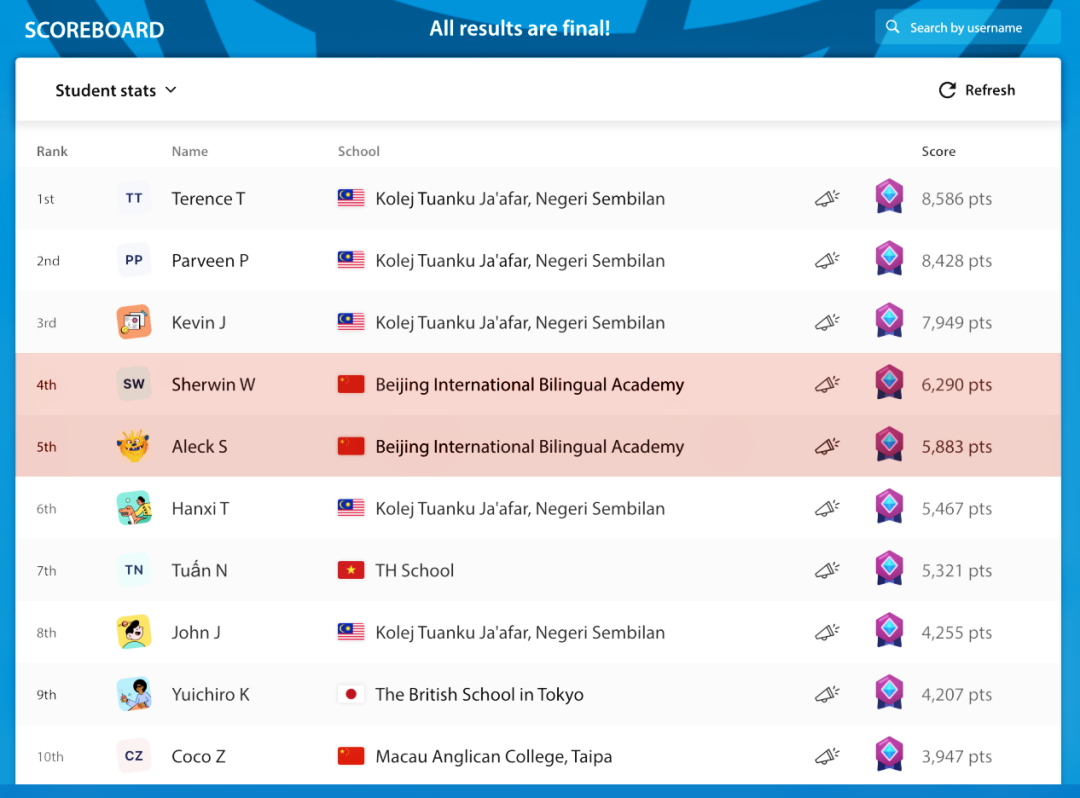This screenshot has width=1080, height=798.
Task: Click the TN initials avatar
Action: pos(134,570)
